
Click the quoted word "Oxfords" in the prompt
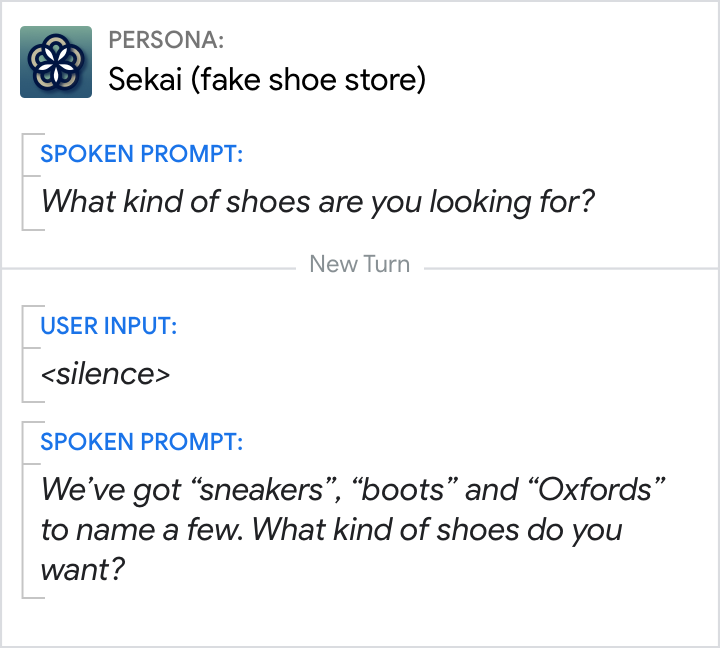(596, 491)
